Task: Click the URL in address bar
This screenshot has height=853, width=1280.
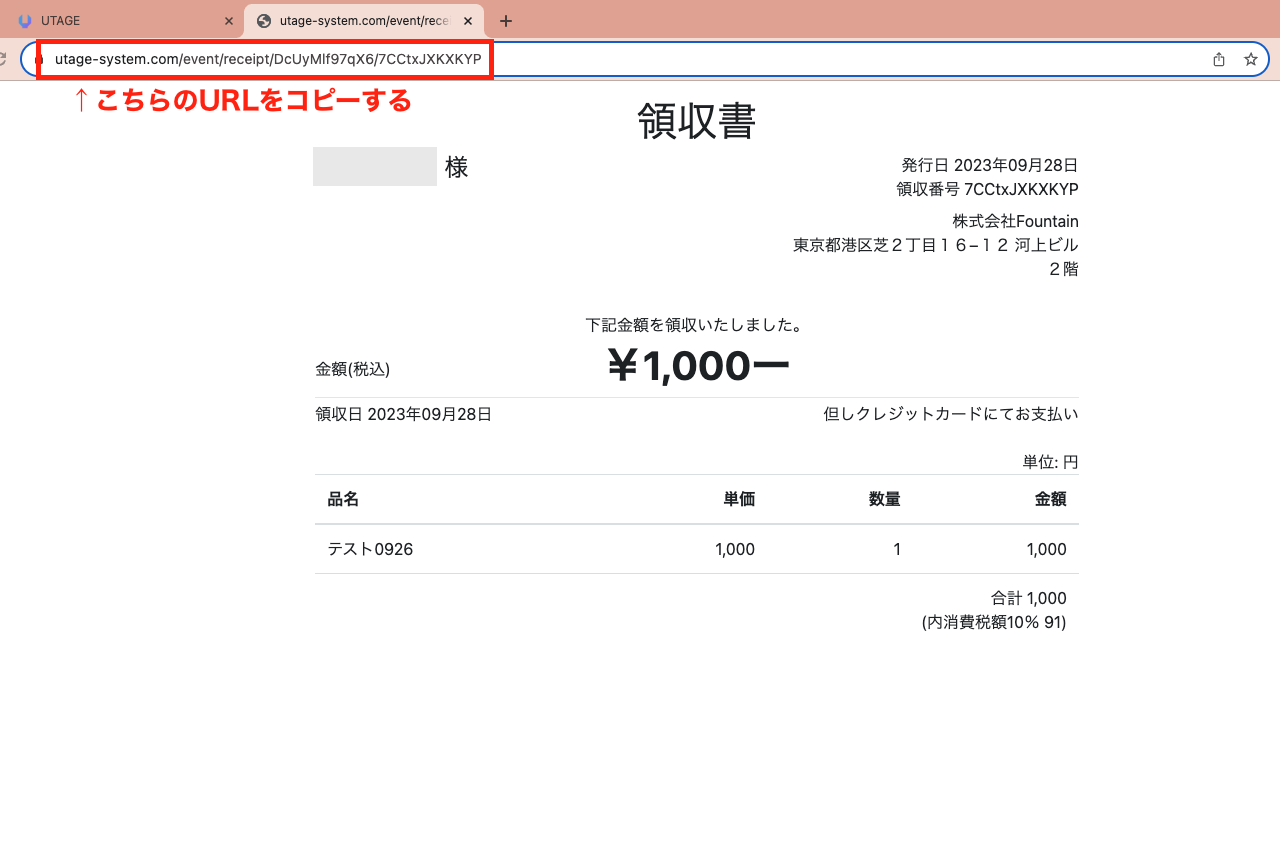Action: coord(268,60)
